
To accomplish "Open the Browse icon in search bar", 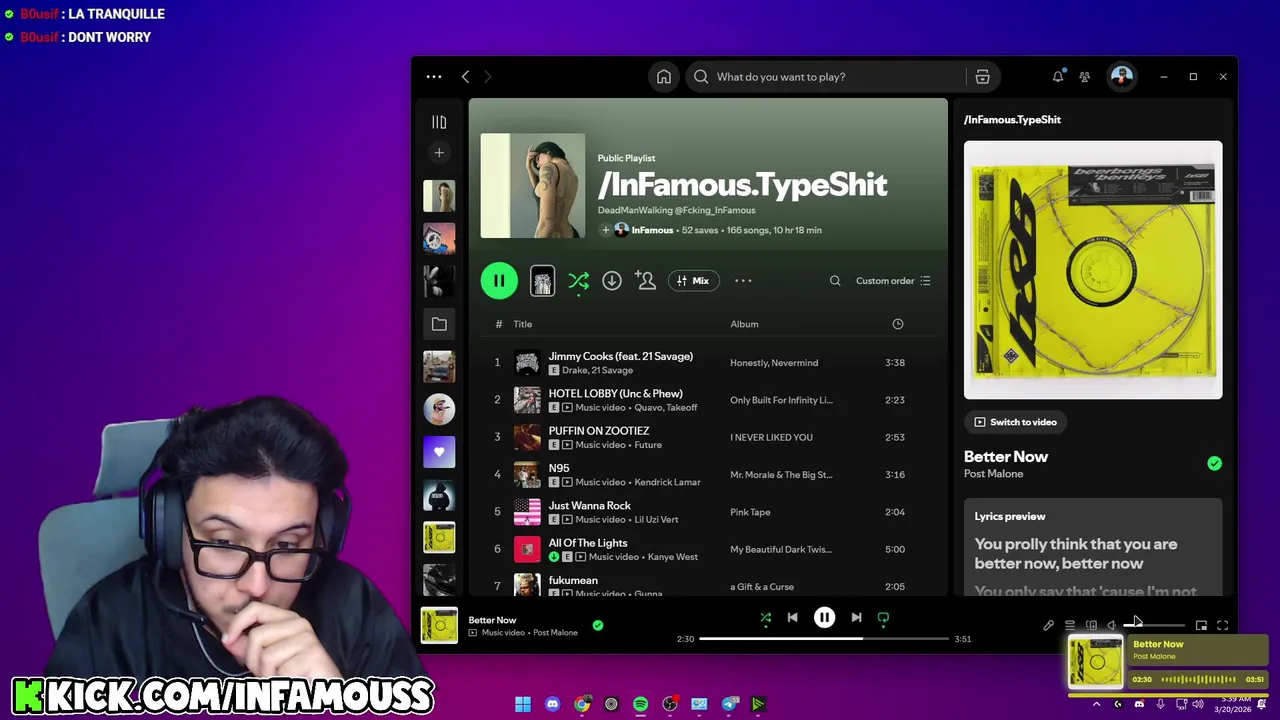I will (982, 77).
